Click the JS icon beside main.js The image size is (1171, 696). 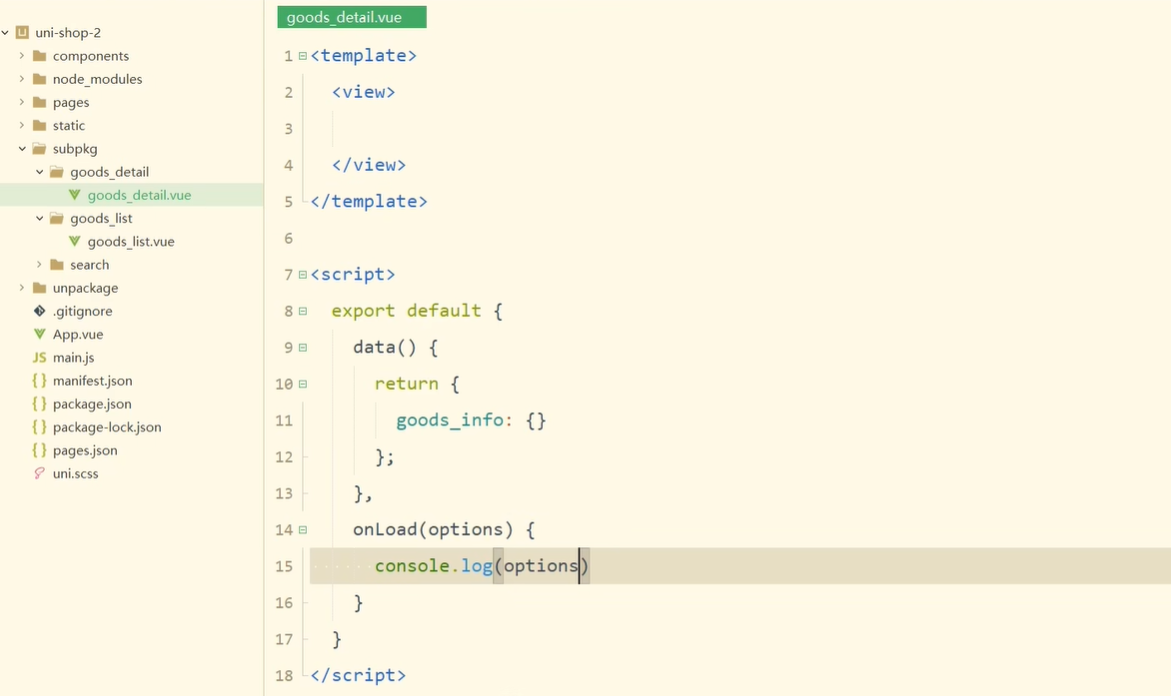(40, 357)
